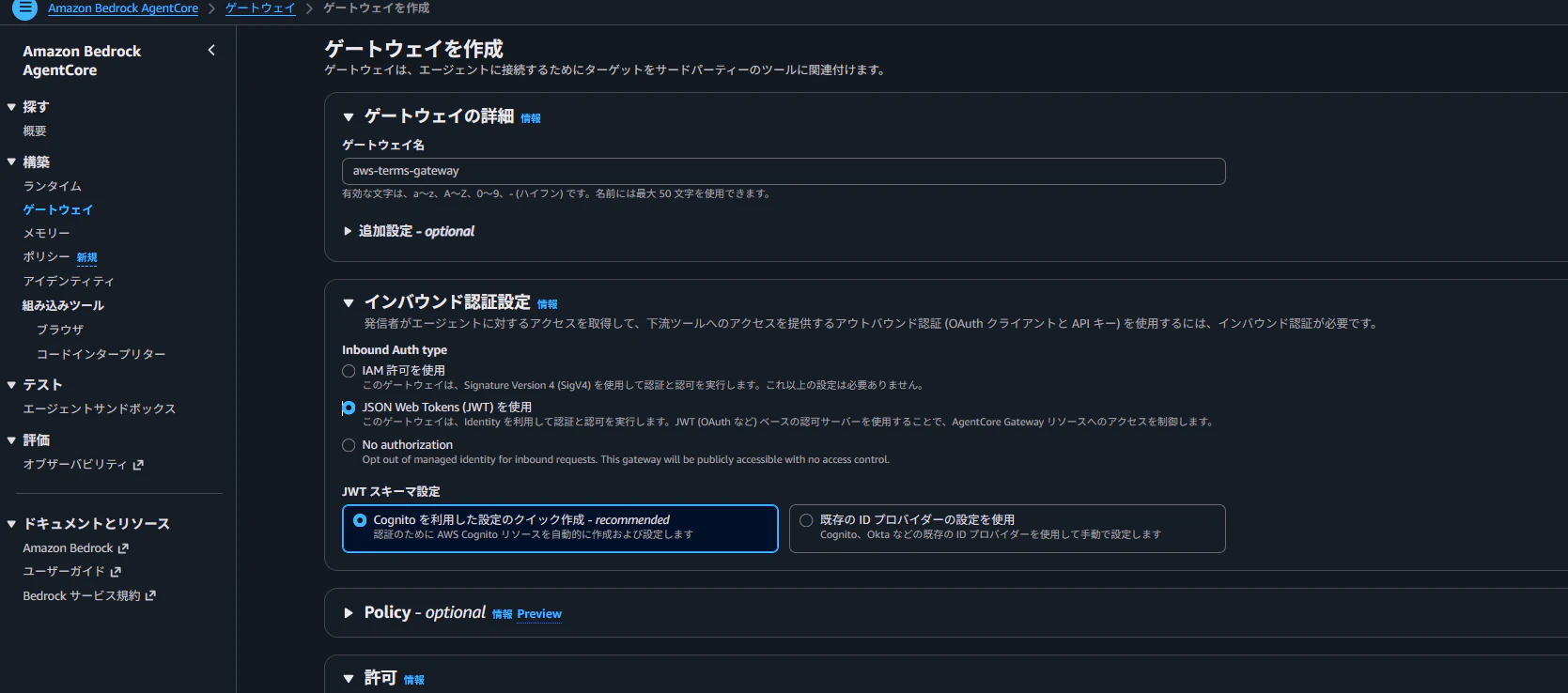This screenshot has width=1568, height=693.
Task: Open 組み込みツール in the sidebar
Action: pyautogui.click(x=64, y=306)
